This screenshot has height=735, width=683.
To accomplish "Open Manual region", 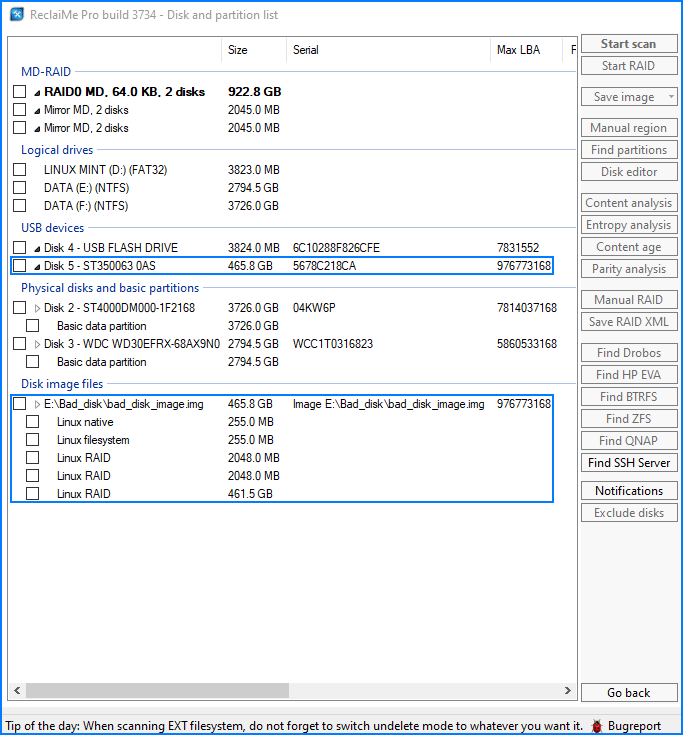I will (x=629, y=128).
